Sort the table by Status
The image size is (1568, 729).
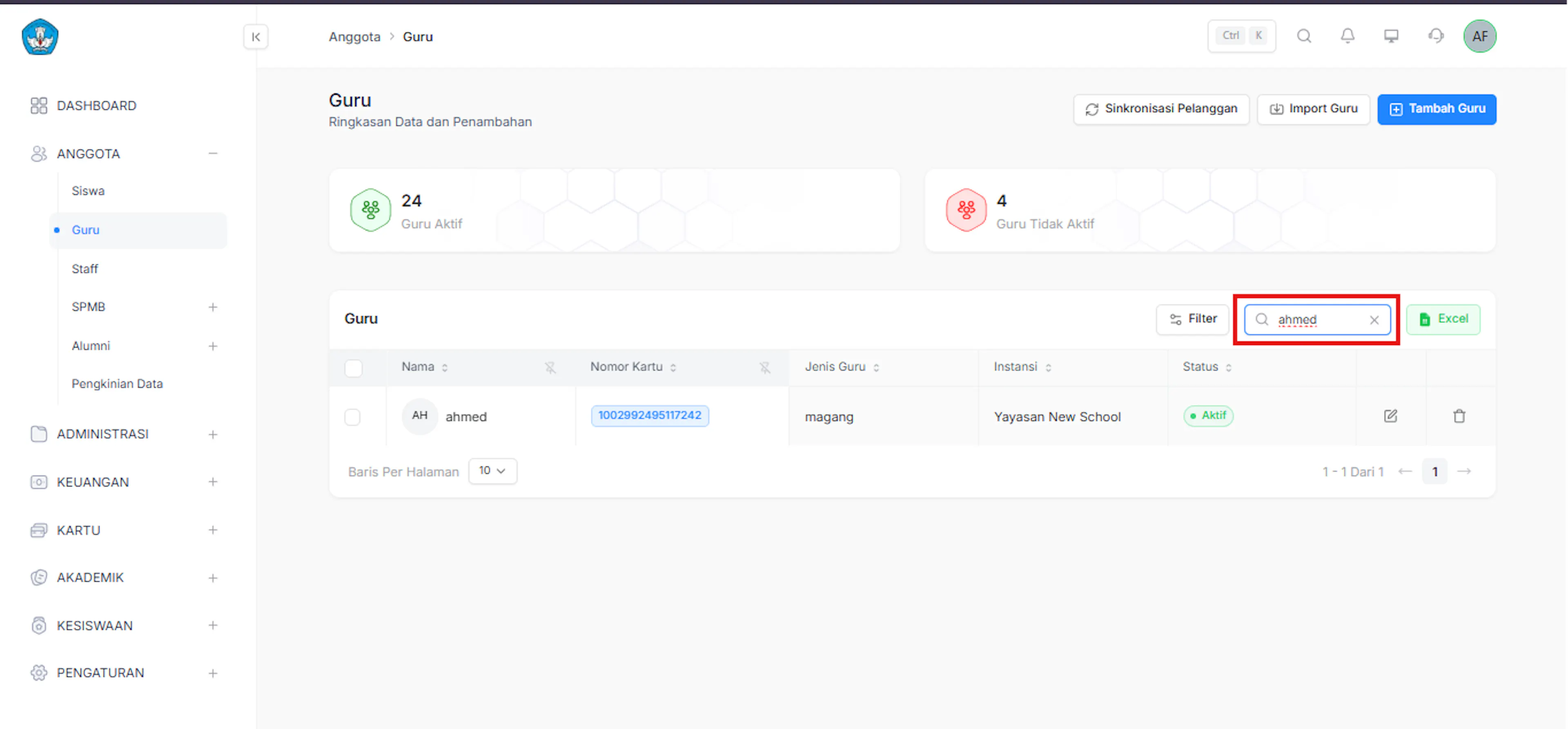click(1229, 367)
